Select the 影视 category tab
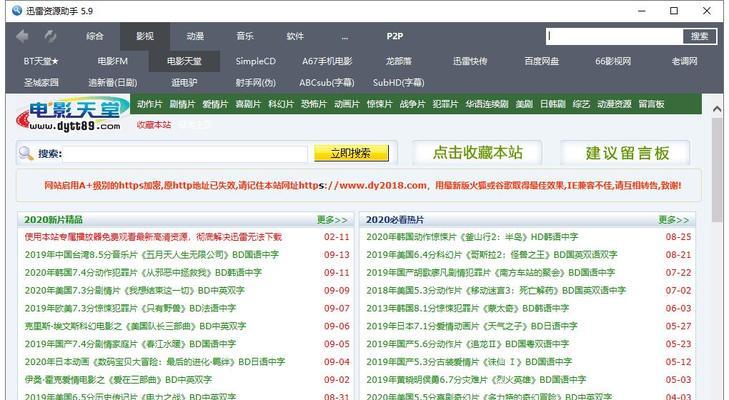729x400 pixels. tap(145, 36)
